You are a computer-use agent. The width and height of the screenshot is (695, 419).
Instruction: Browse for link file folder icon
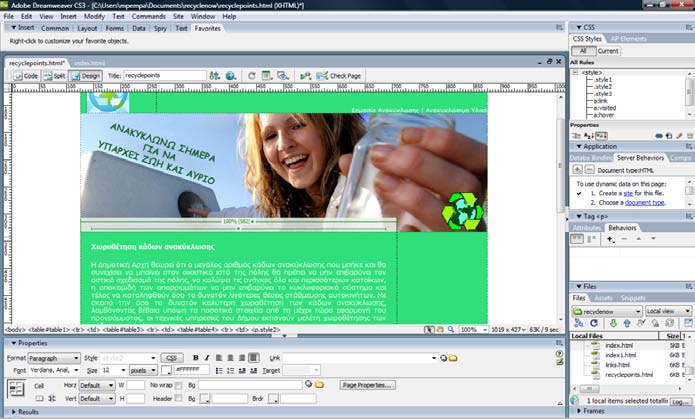(453, 358)
